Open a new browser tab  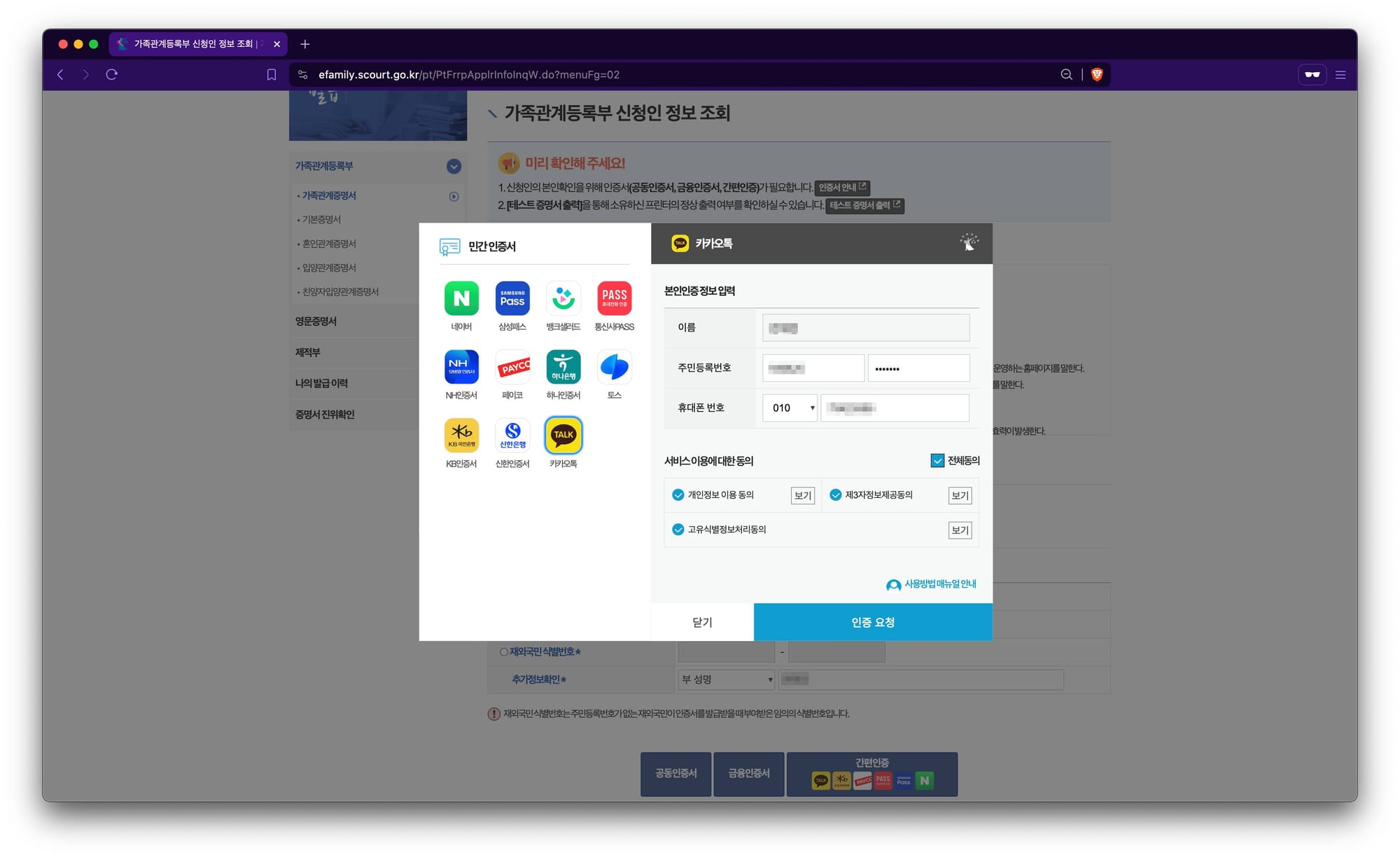(304, 44)
